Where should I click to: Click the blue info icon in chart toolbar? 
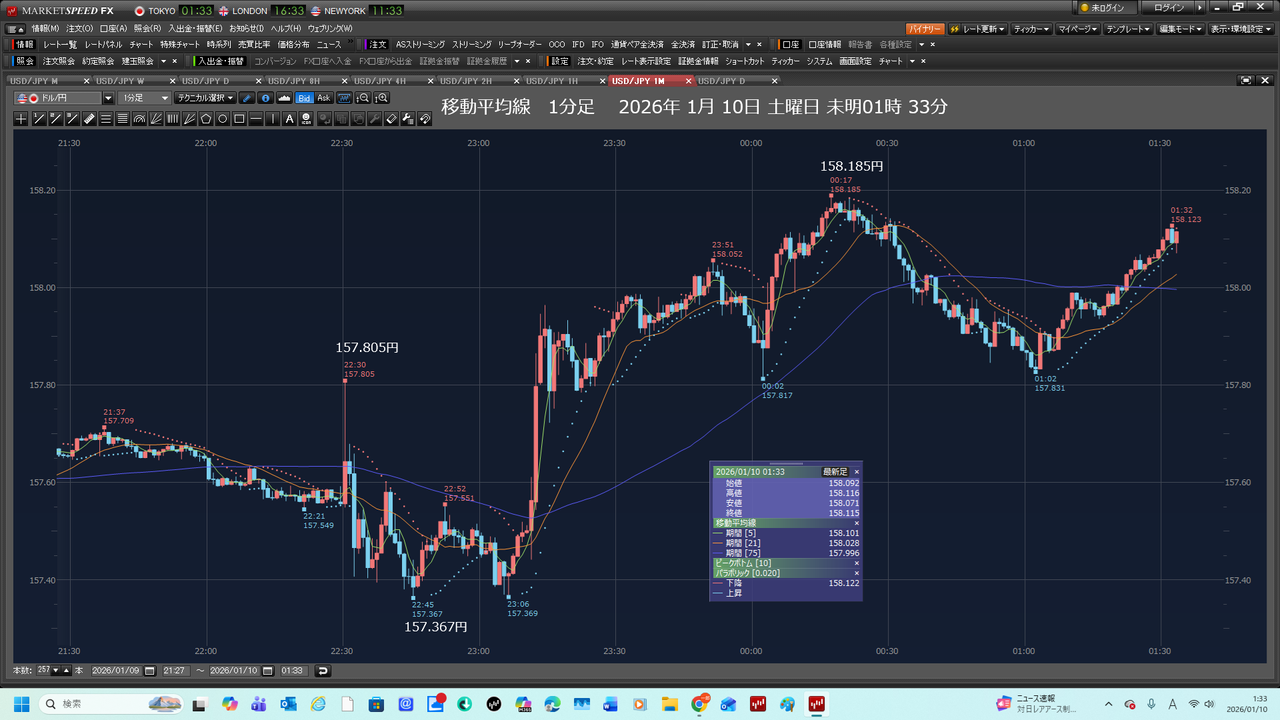pyautogui.click(x=265, y=98)
